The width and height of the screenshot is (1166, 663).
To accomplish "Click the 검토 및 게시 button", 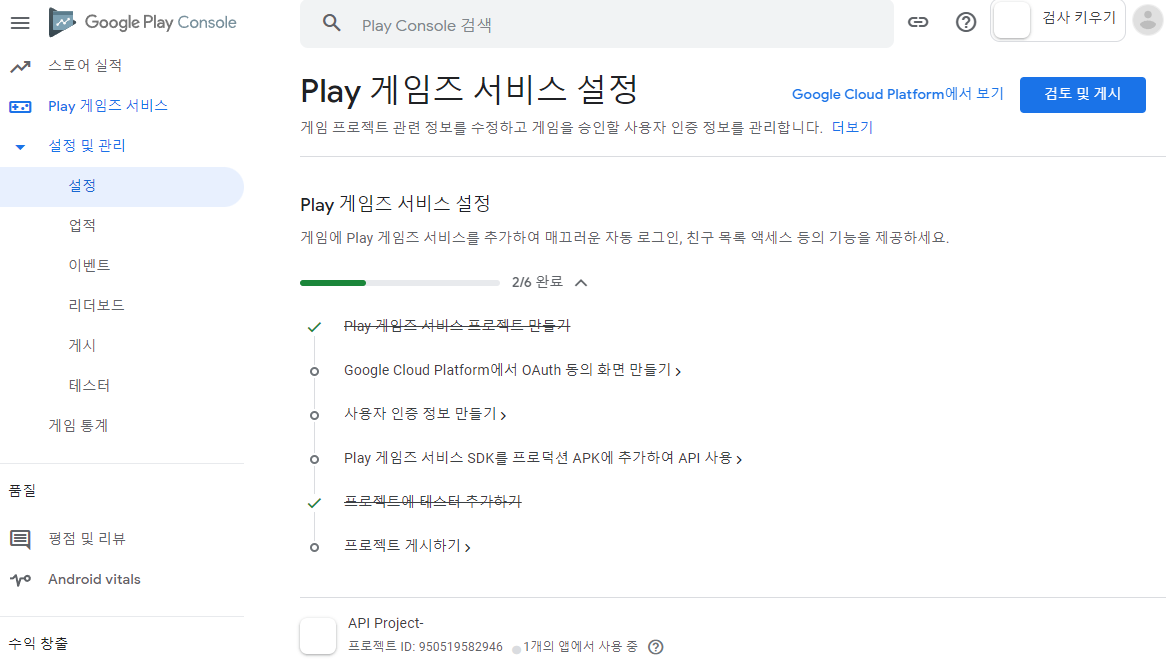I will pos(1082,94).
